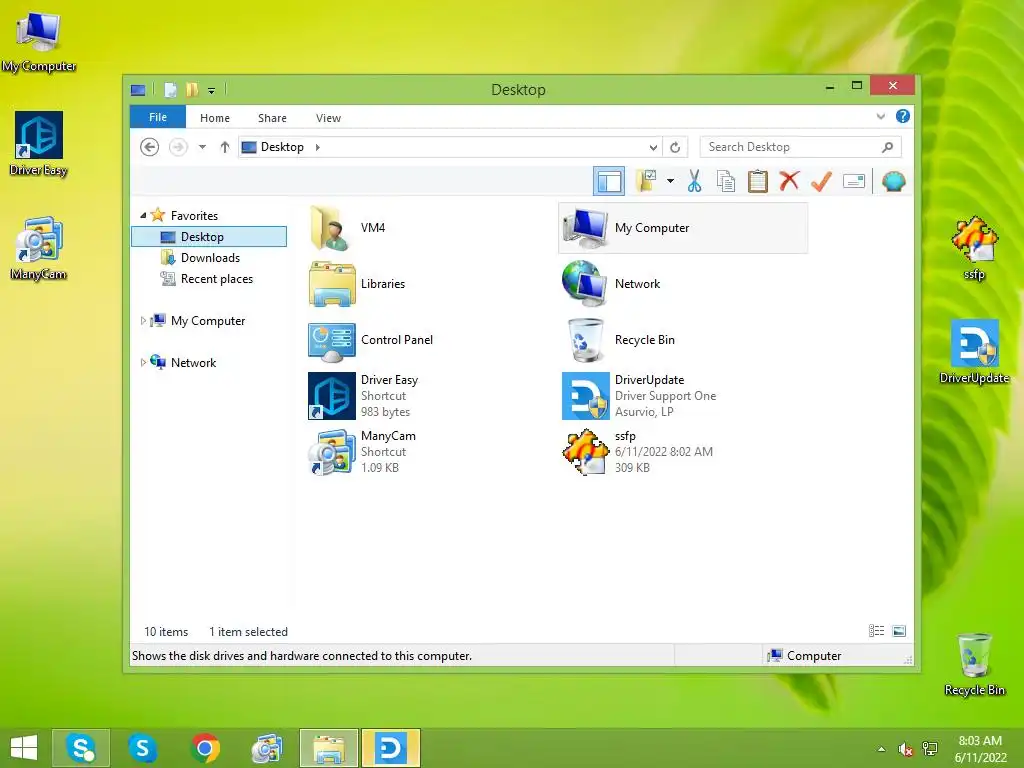Open the Windows Start button

[x=24, y=748]
